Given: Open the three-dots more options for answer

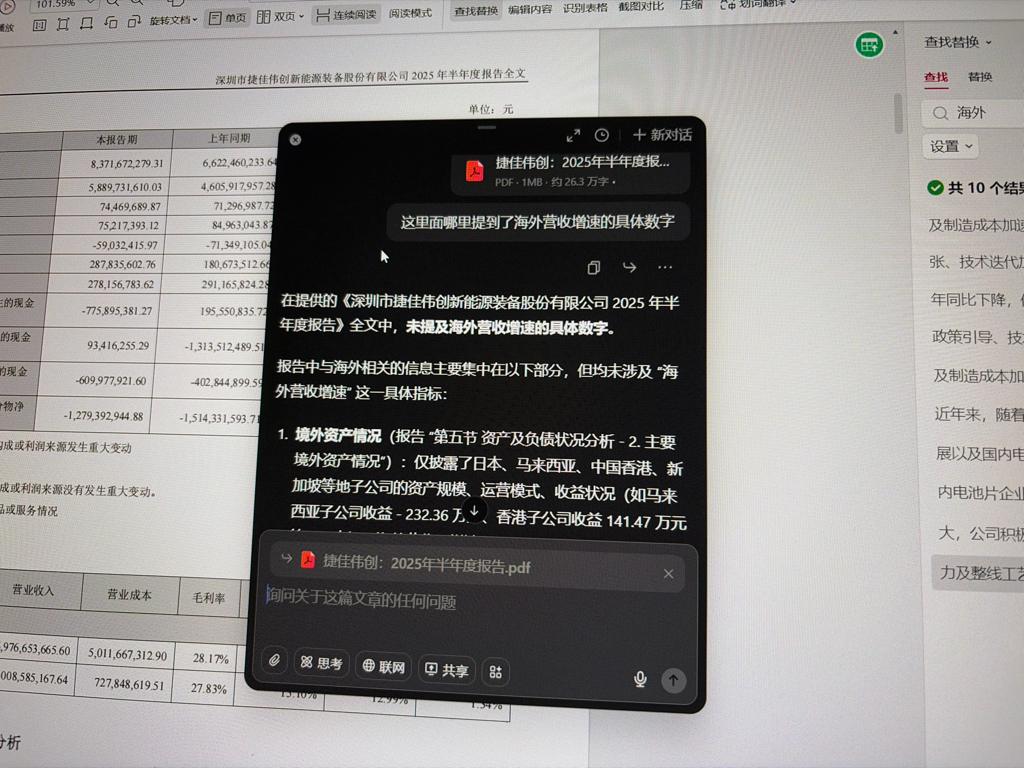Looking at the screenshot, I should (665, 267).
